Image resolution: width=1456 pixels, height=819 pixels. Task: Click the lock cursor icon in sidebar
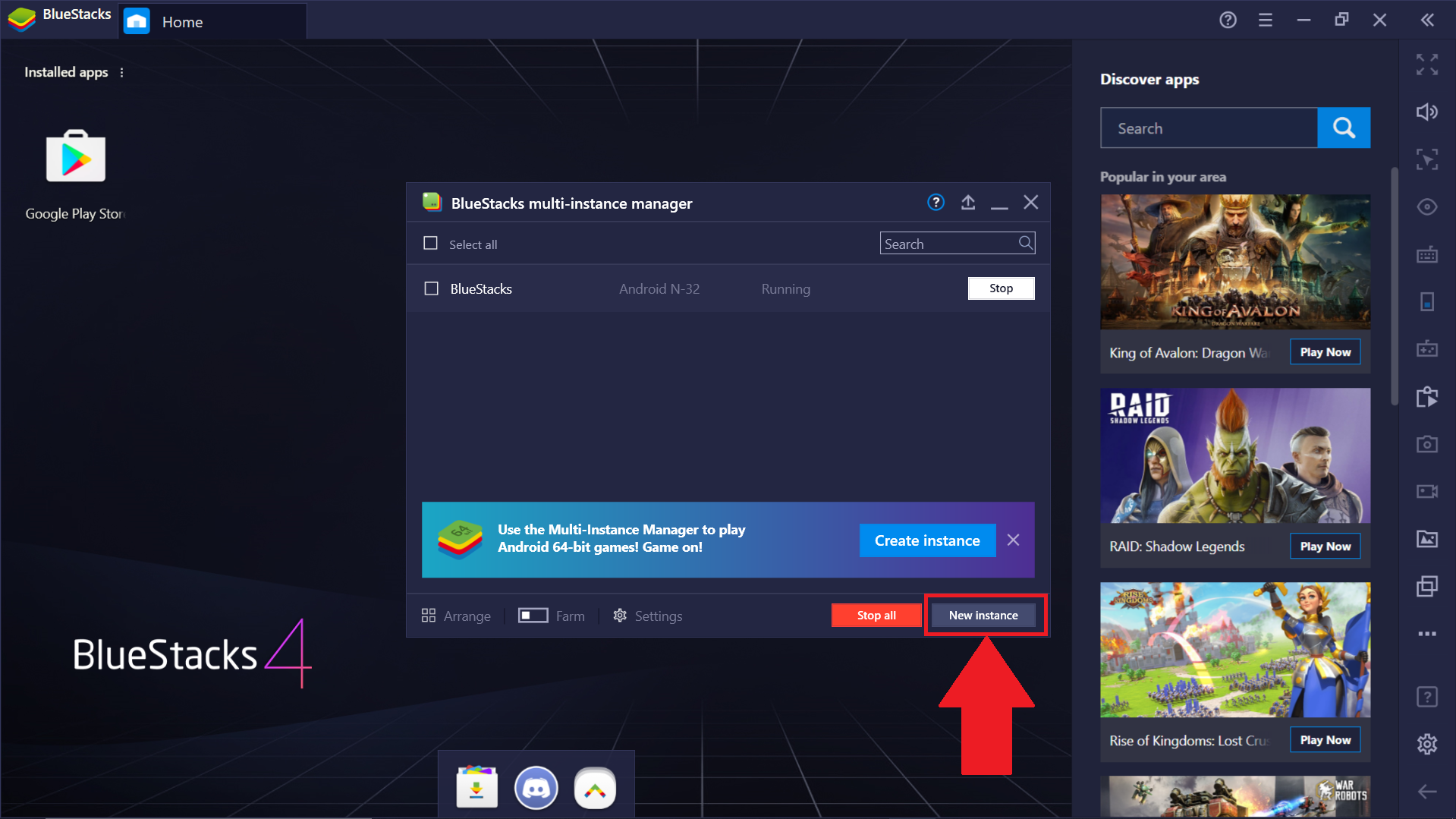[1427, 159]
